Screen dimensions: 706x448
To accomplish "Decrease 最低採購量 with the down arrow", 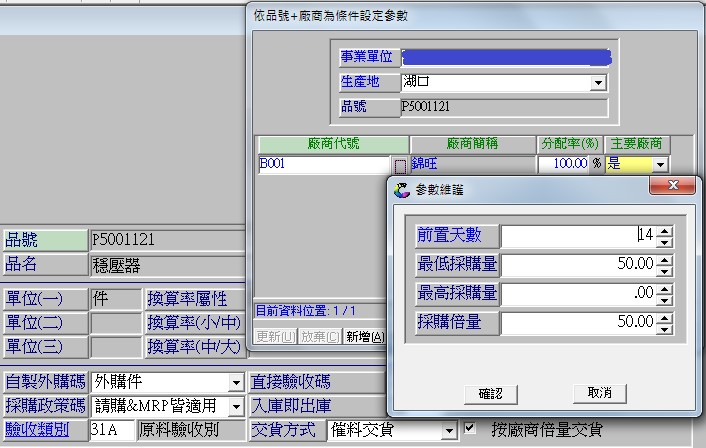I will pos(665,271).
